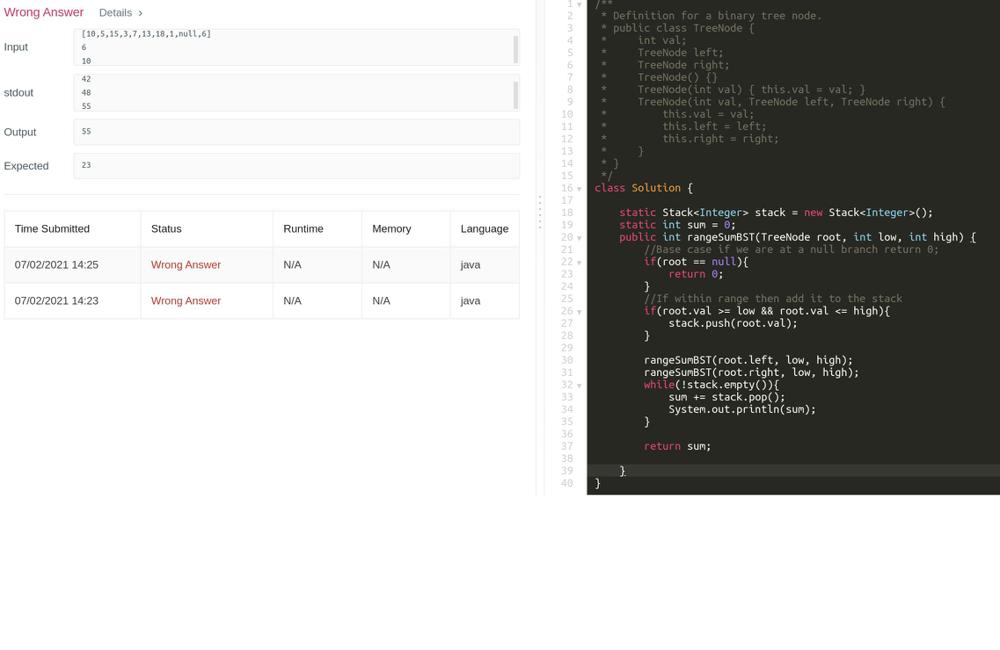Fold rangeSumBST method at line 20

click(579, 238)
